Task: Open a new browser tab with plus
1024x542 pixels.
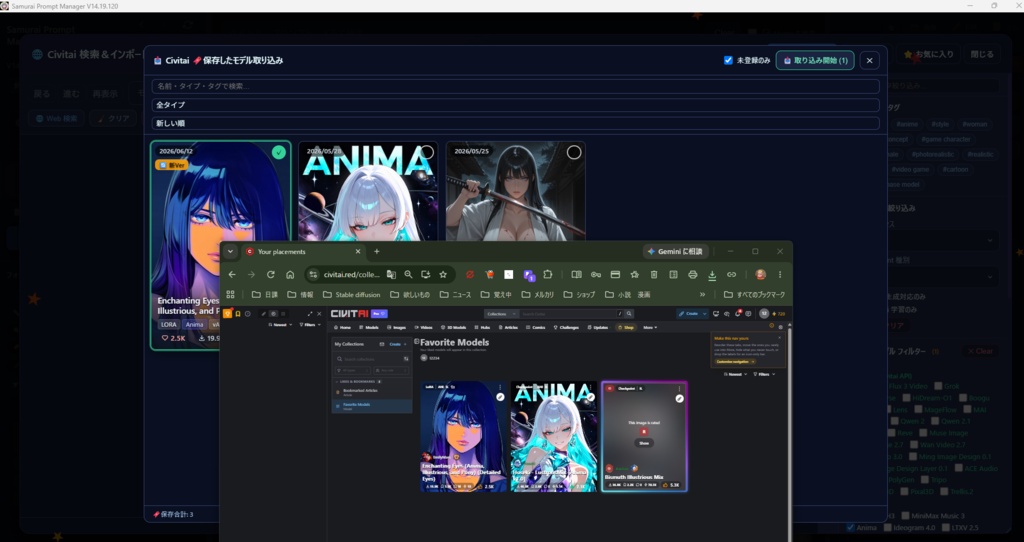Action: [x=376, y=251]
